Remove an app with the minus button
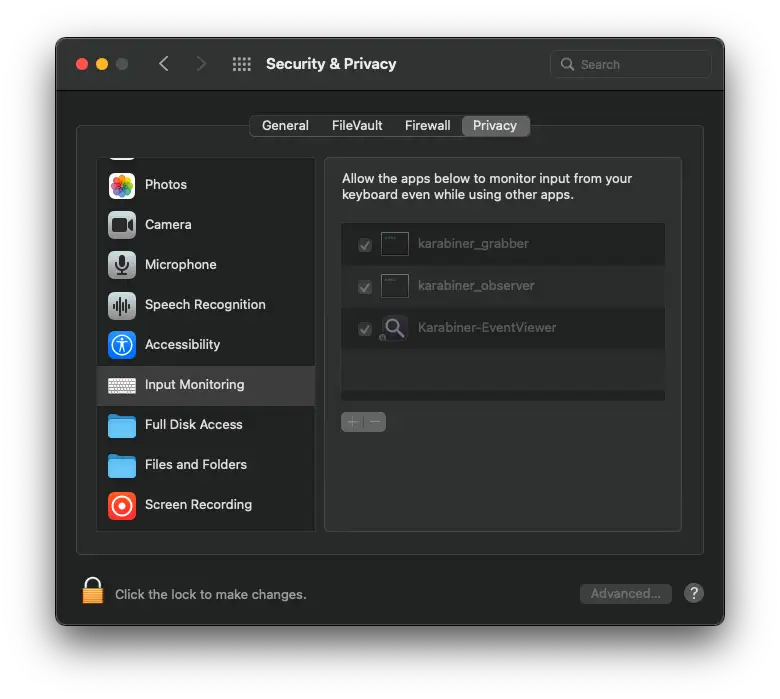Image resolution: width=780 pixels, height=699 pixels. (375, 422)
